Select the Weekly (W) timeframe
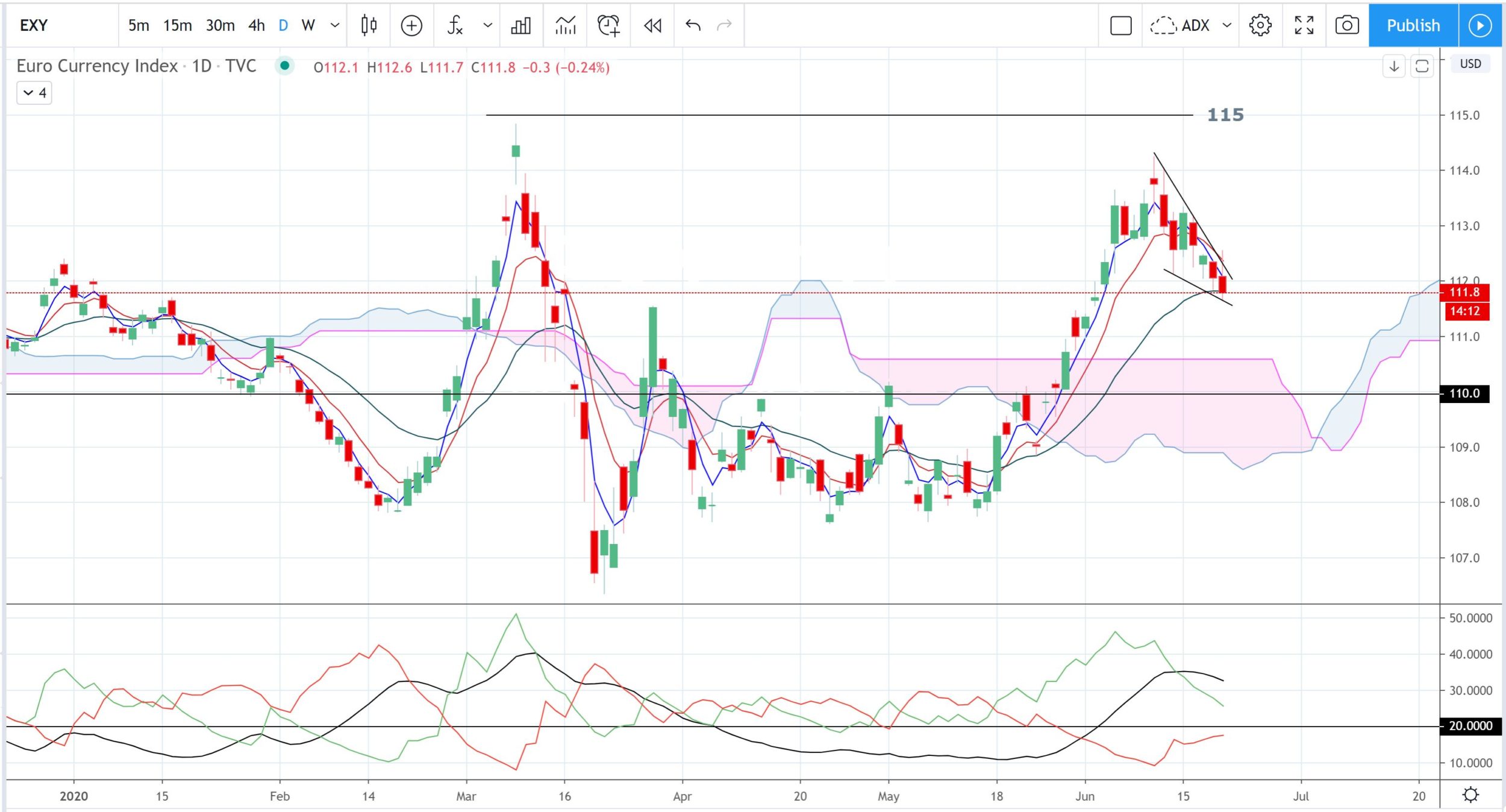Image resolution: width=1506 pixels, height=812 pixels. tap(308, 25)
